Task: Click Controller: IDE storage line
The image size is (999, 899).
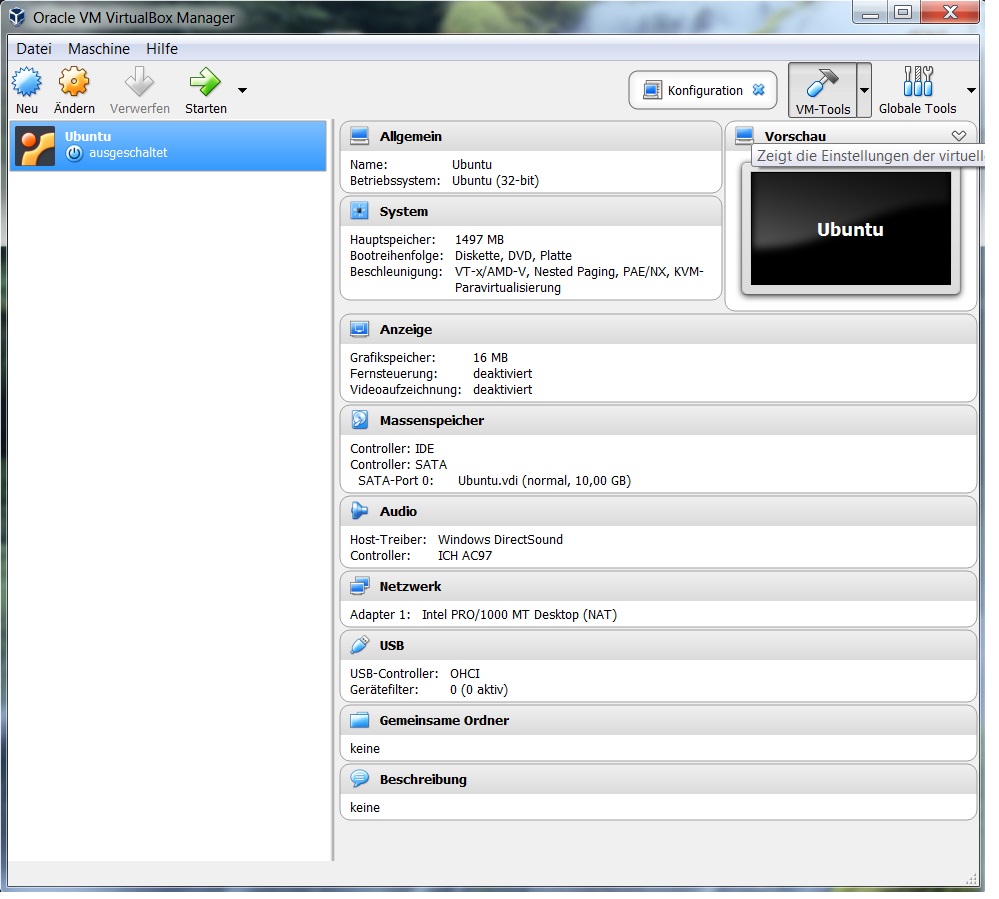Action: pyautogui.click(x=392, y=449)
